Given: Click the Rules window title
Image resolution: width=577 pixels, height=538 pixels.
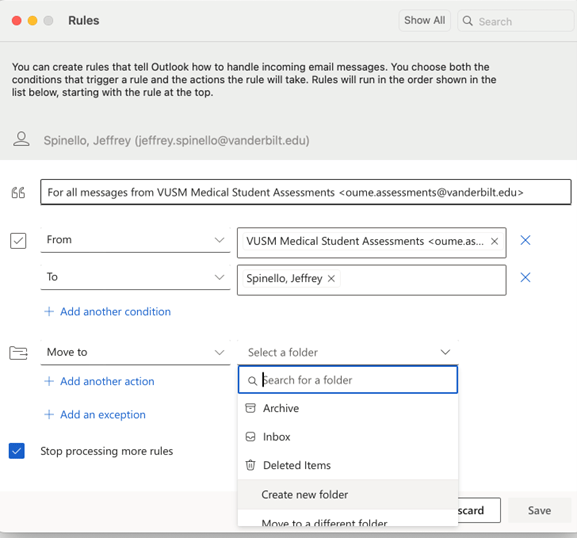Looking at the screenshot, I should 84,21.
